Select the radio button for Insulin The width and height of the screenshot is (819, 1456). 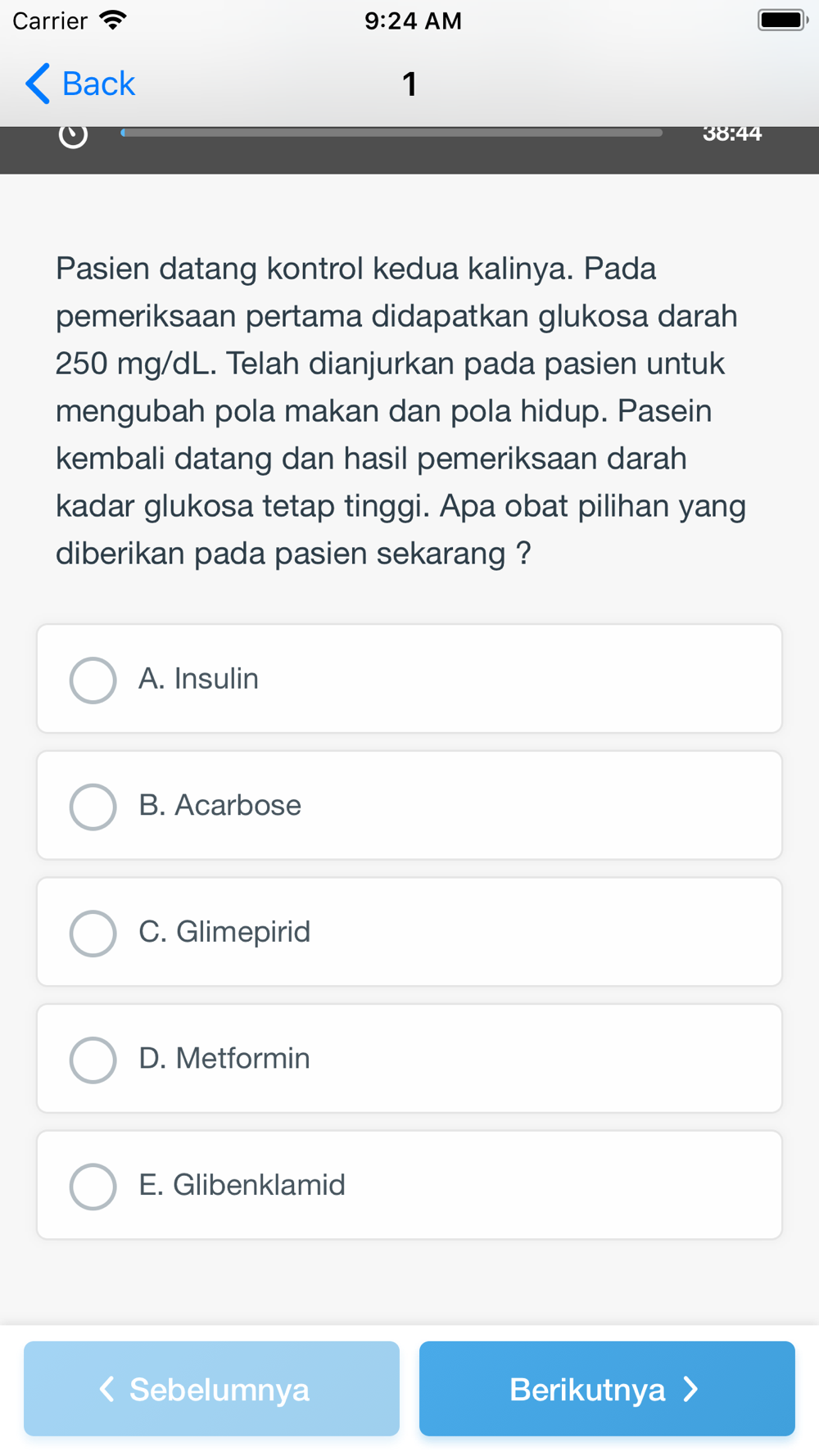point(93,680)
